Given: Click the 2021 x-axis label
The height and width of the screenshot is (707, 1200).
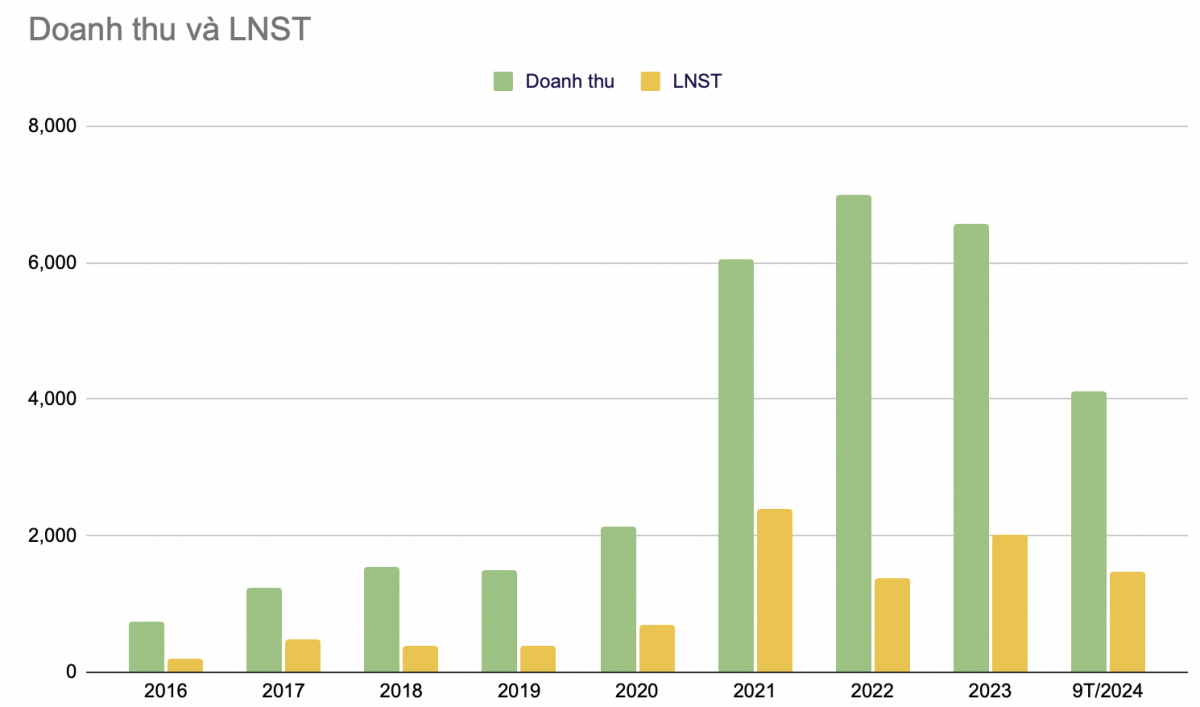Looking at the screenshot, I should tap(754, 691).
